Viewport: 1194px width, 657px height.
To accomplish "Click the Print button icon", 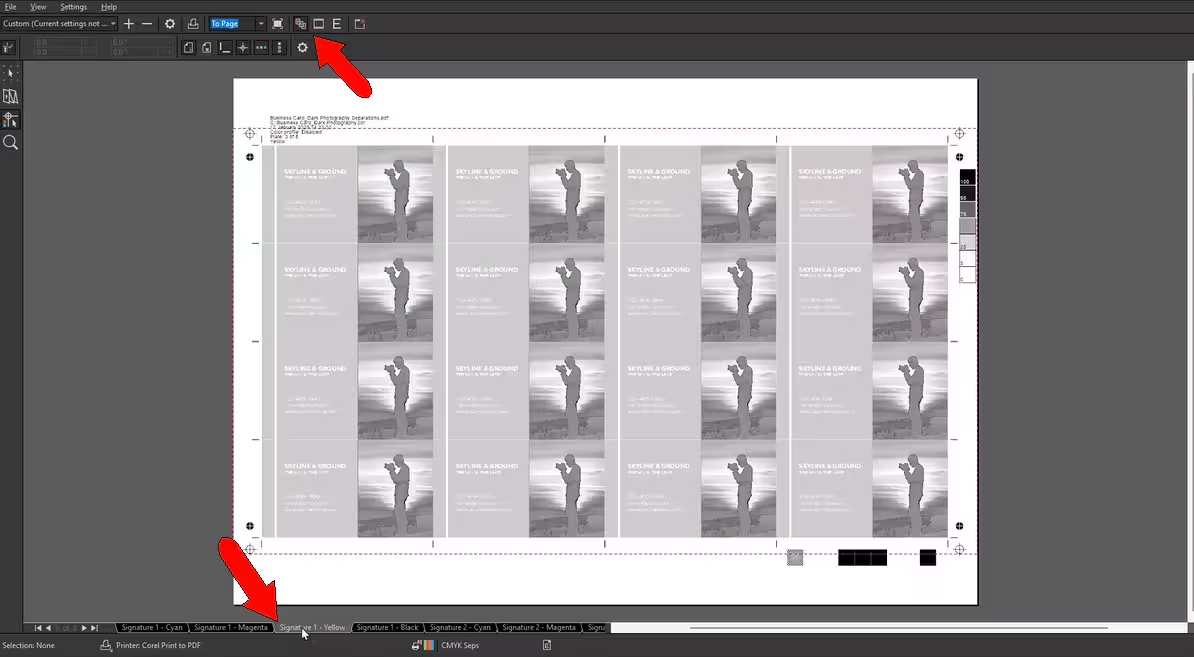I will tap(193, 23).
